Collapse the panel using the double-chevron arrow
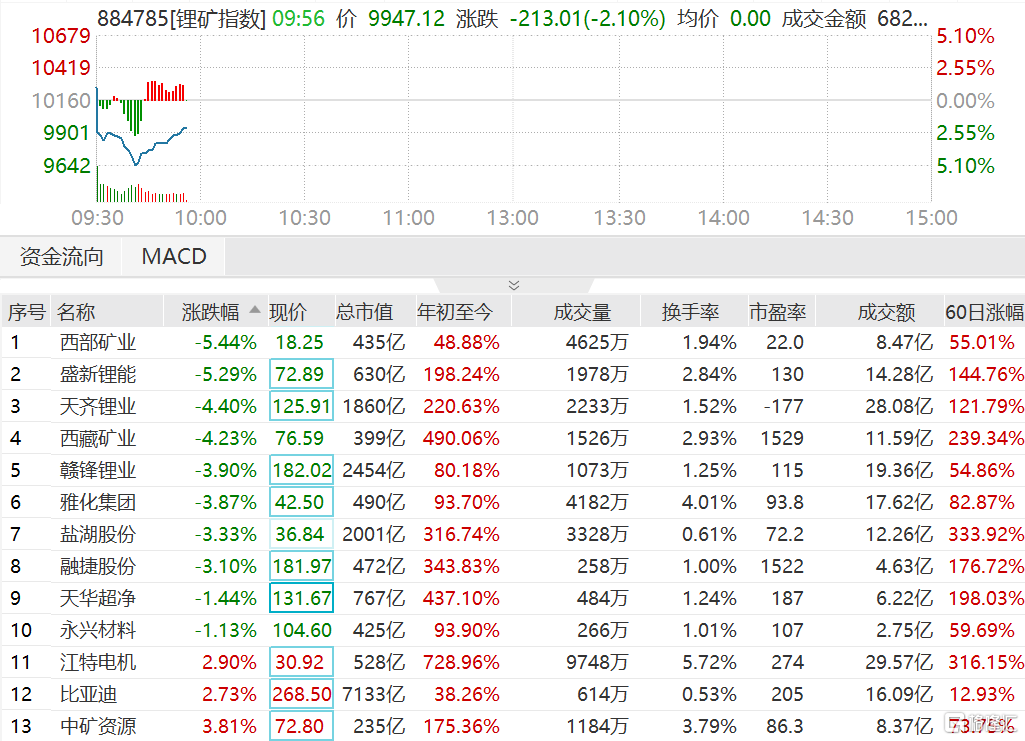This screenshot has height=741, width=1025. coord(514,286)
